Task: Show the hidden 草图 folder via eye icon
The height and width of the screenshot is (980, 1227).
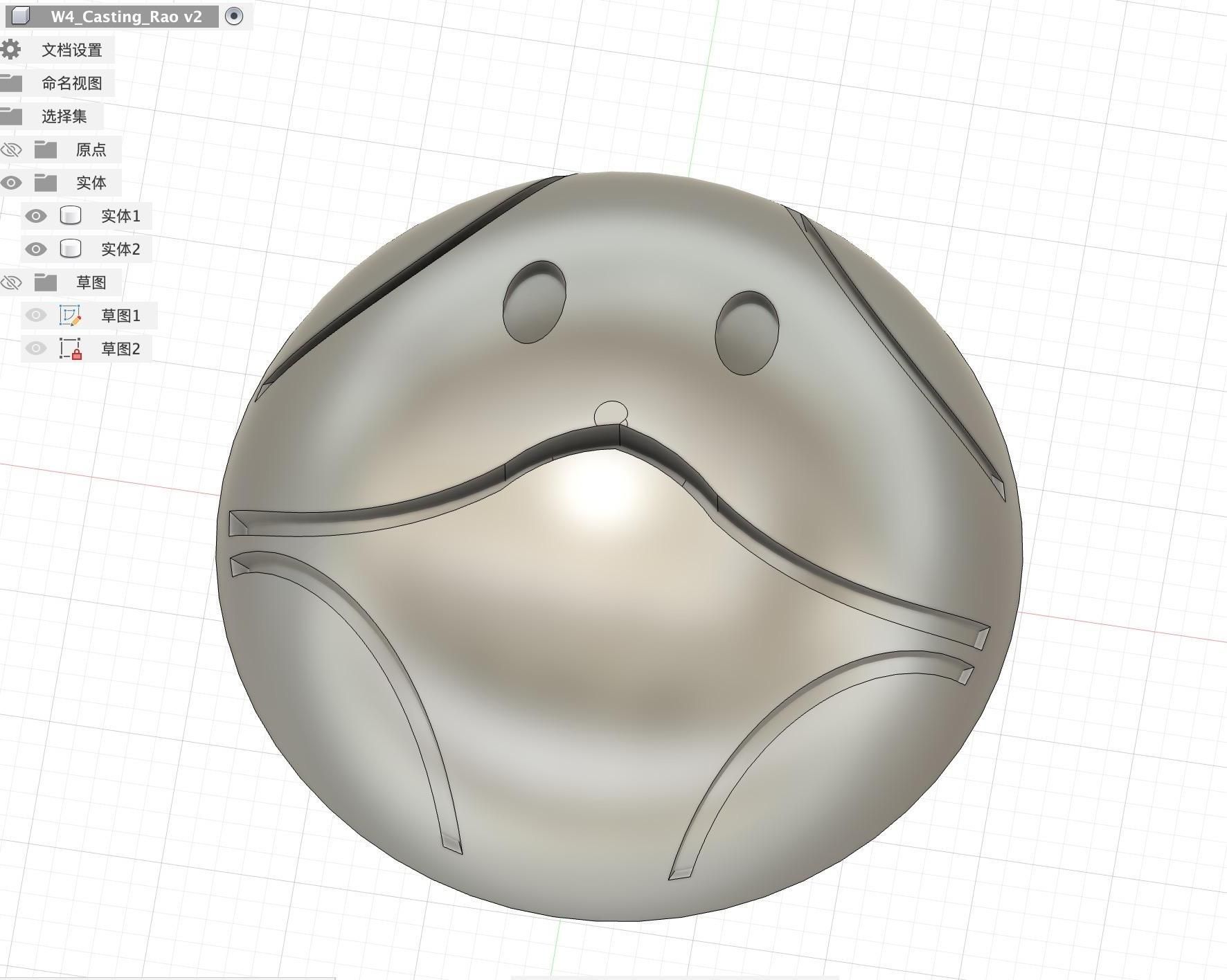Action: point(11,282)
